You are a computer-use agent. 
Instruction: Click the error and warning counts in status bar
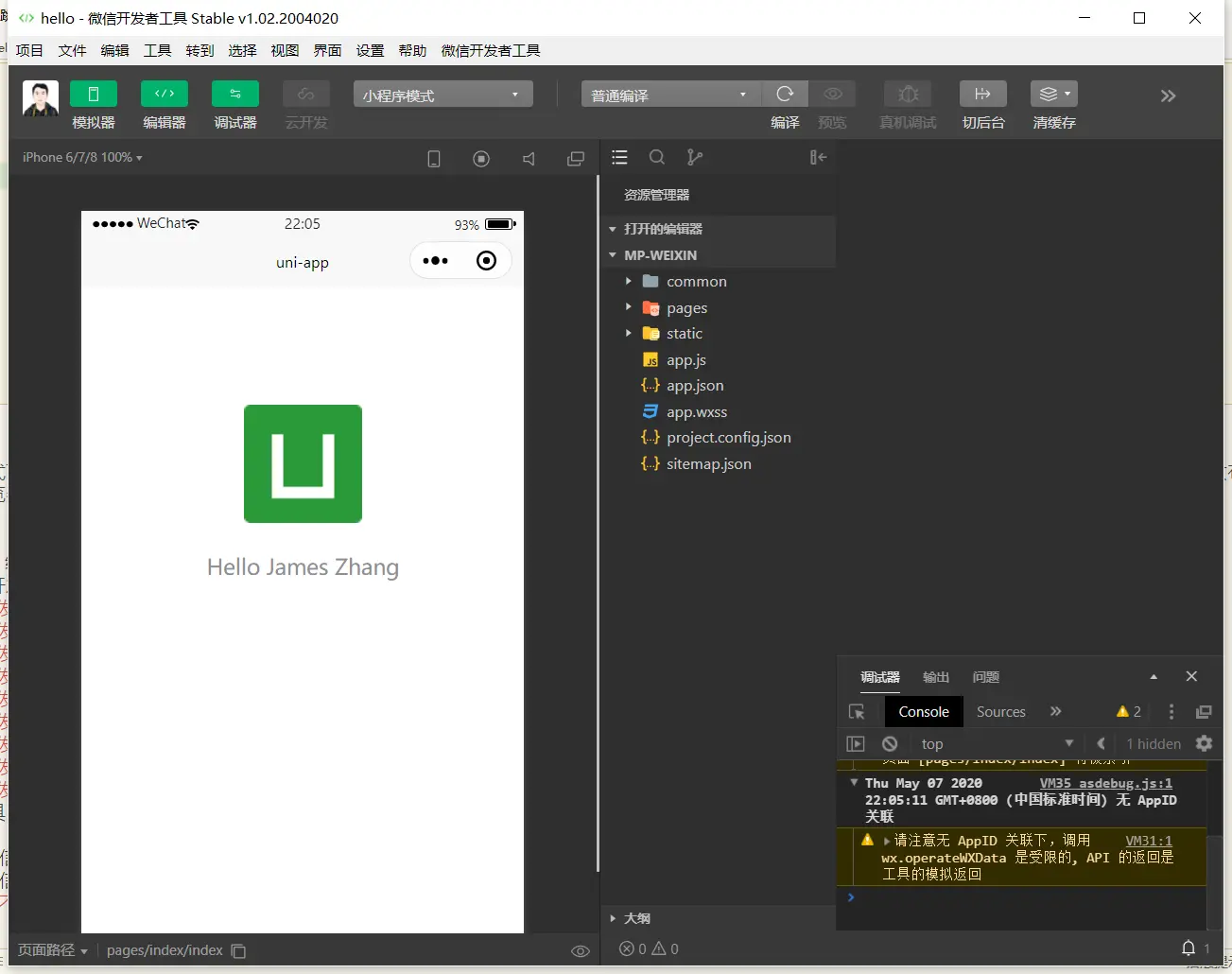coord(649,948)
